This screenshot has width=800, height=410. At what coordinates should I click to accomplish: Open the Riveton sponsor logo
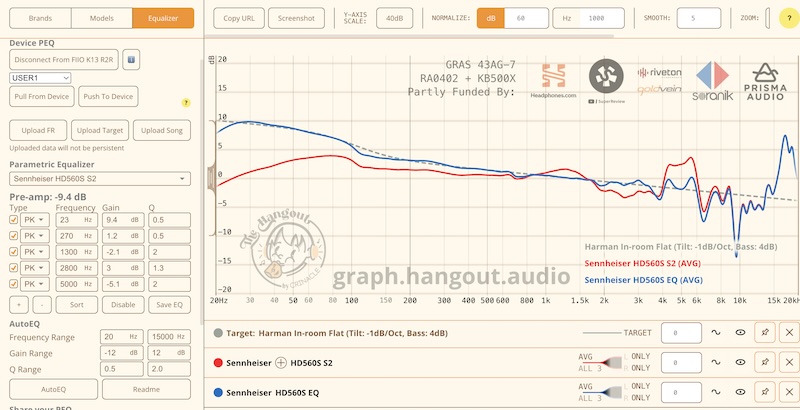pos(659,73)
